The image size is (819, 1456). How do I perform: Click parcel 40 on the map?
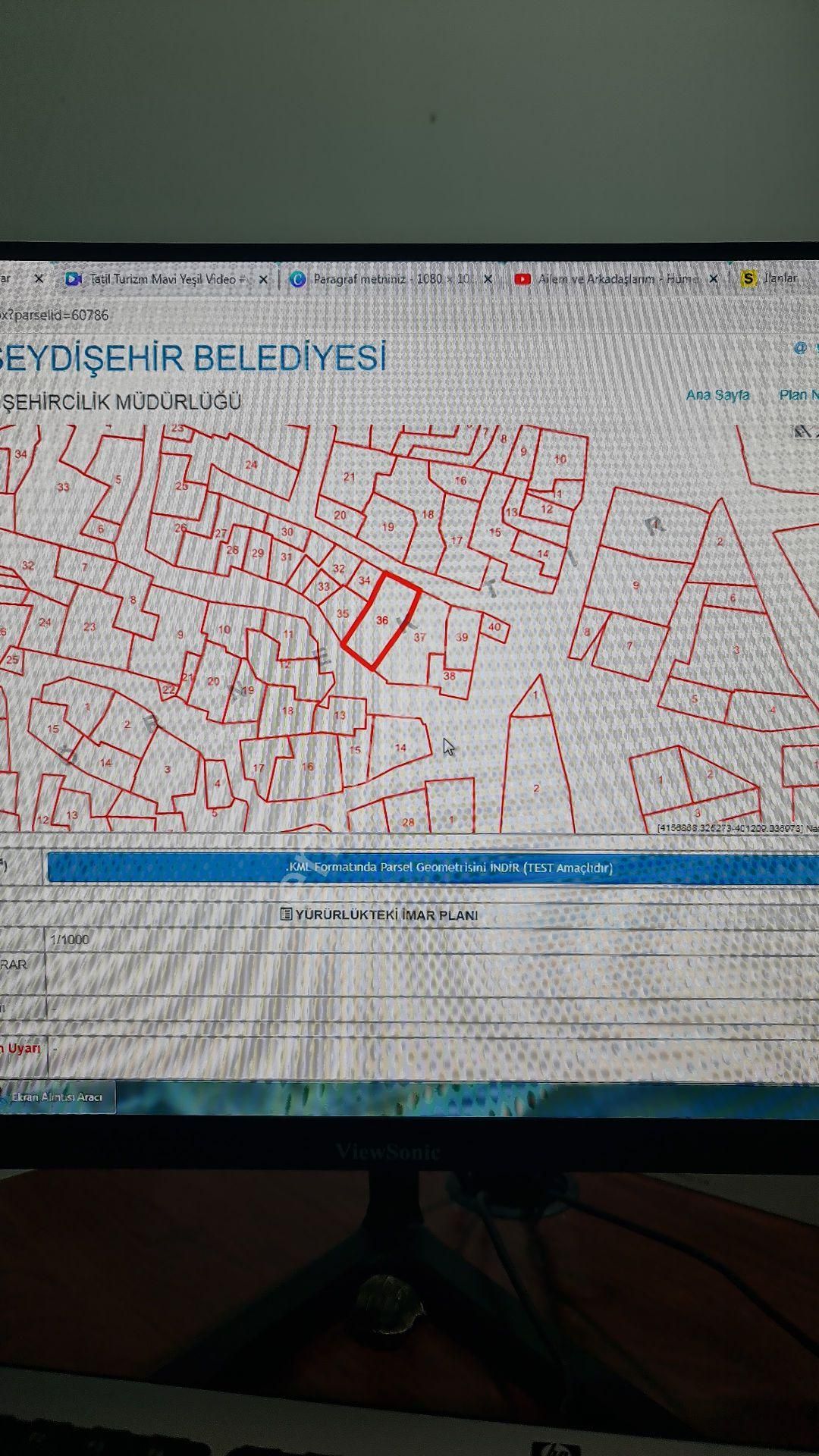(494, 626)
